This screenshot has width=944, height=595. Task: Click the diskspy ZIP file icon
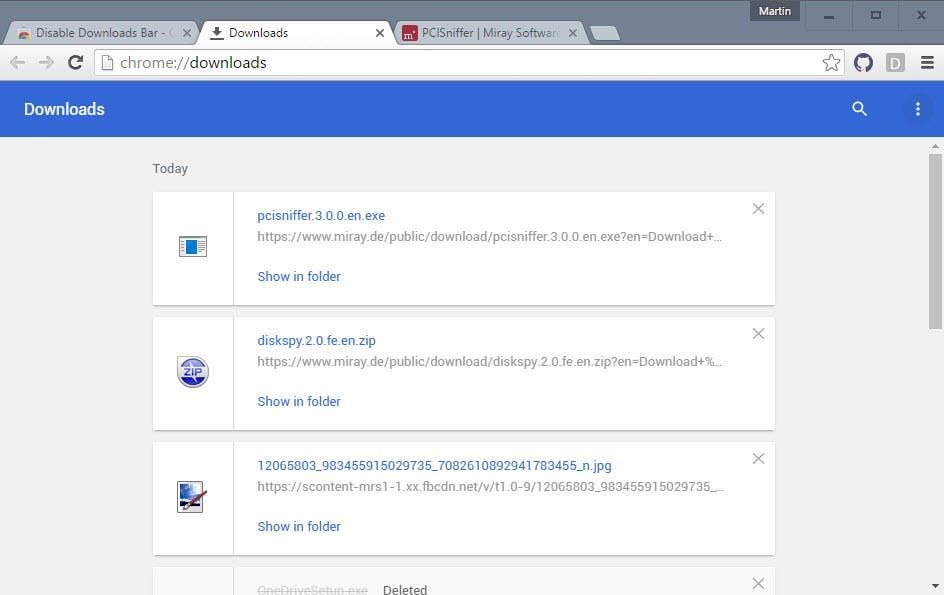click(x=193, y=372)
